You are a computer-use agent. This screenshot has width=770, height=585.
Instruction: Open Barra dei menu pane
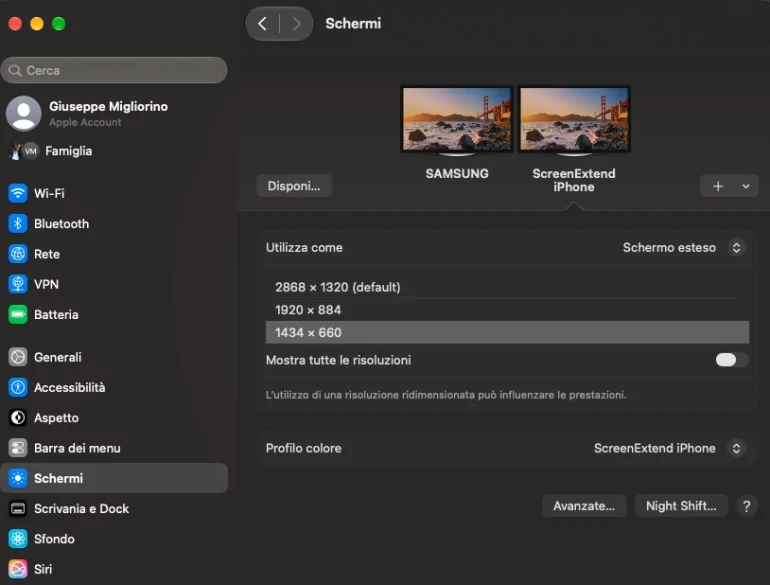[x=114, y=448]
